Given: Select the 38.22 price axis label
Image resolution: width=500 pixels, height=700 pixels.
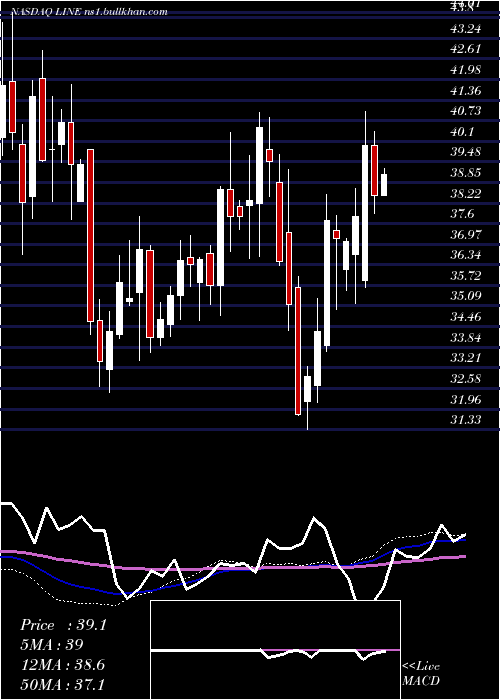Looking at the screenshot, I should (466, 193).
